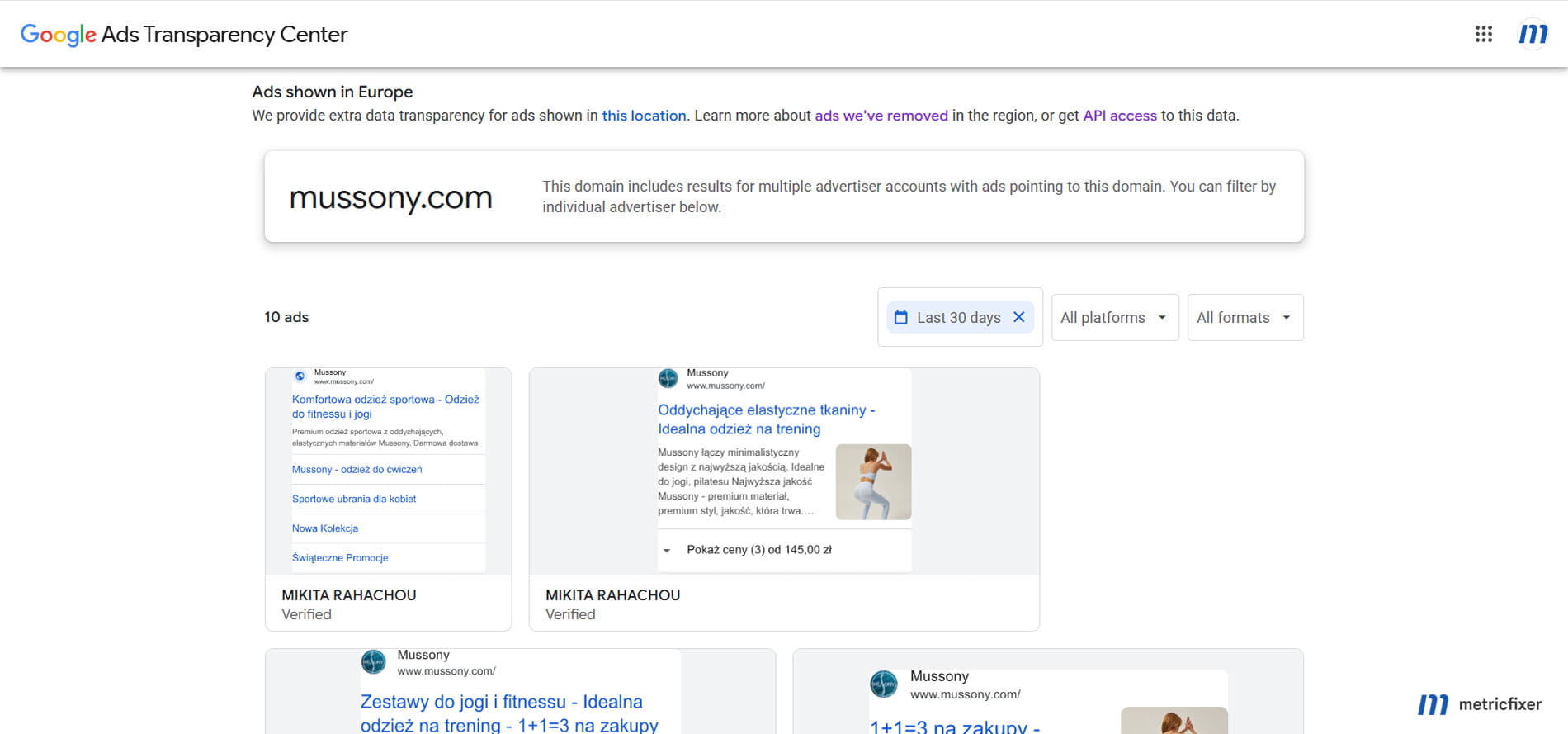Click the 'Ads shown in Europe' heading
This screenshot has width=1568, height=734.
pyautogui.click(x=333, y=92)
